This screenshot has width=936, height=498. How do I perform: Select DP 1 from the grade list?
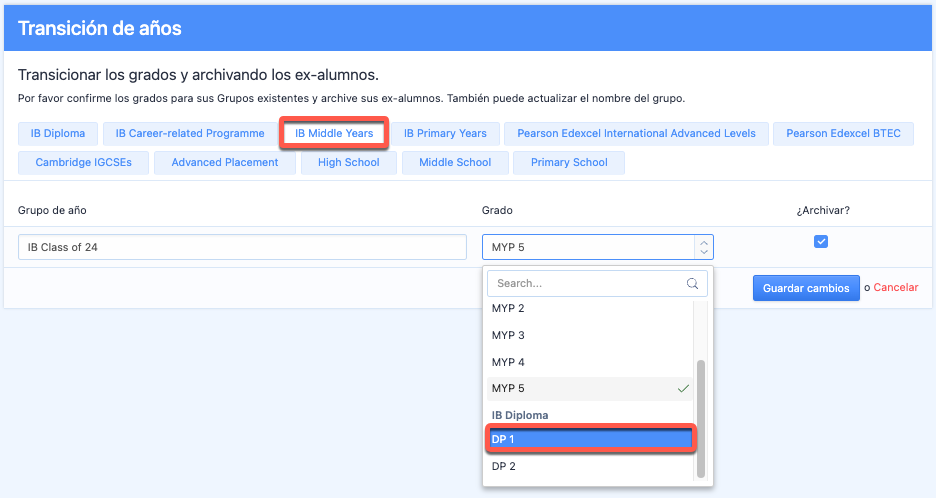pos(590,439)
